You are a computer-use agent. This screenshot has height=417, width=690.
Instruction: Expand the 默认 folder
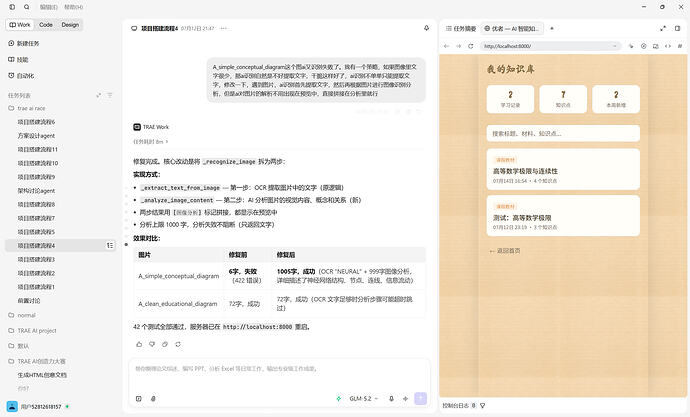pyautogui.click(x=18, y=346)
